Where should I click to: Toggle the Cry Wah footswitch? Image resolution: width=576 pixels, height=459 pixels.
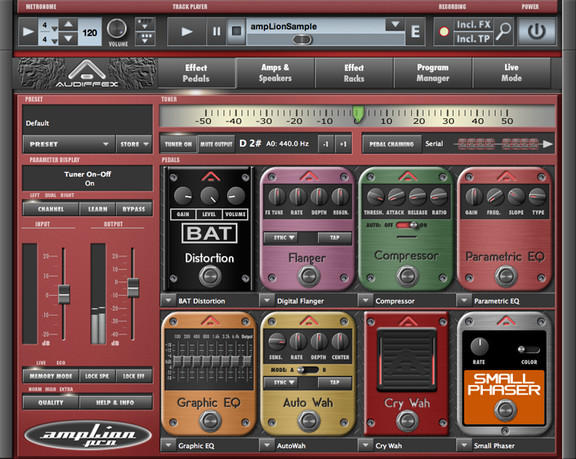(407, 421)
